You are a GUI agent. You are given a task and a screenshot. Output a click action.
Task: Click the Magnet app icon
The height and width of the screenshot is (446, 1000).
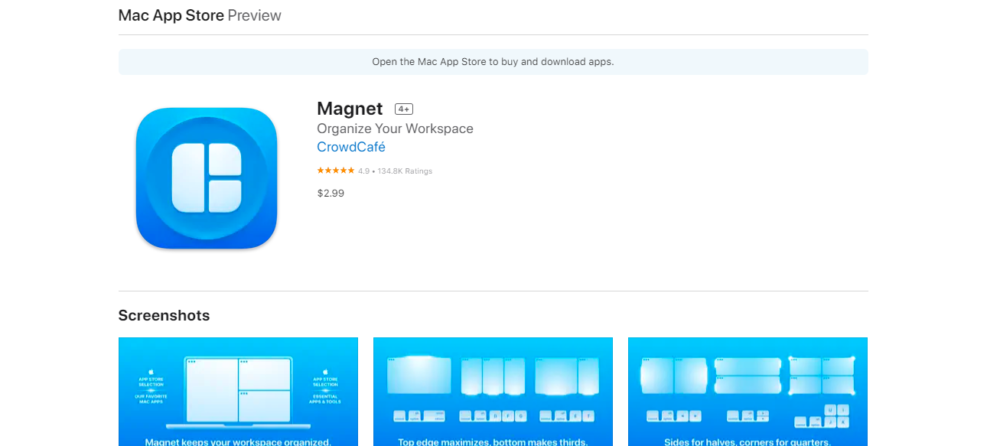pos(206,178)
